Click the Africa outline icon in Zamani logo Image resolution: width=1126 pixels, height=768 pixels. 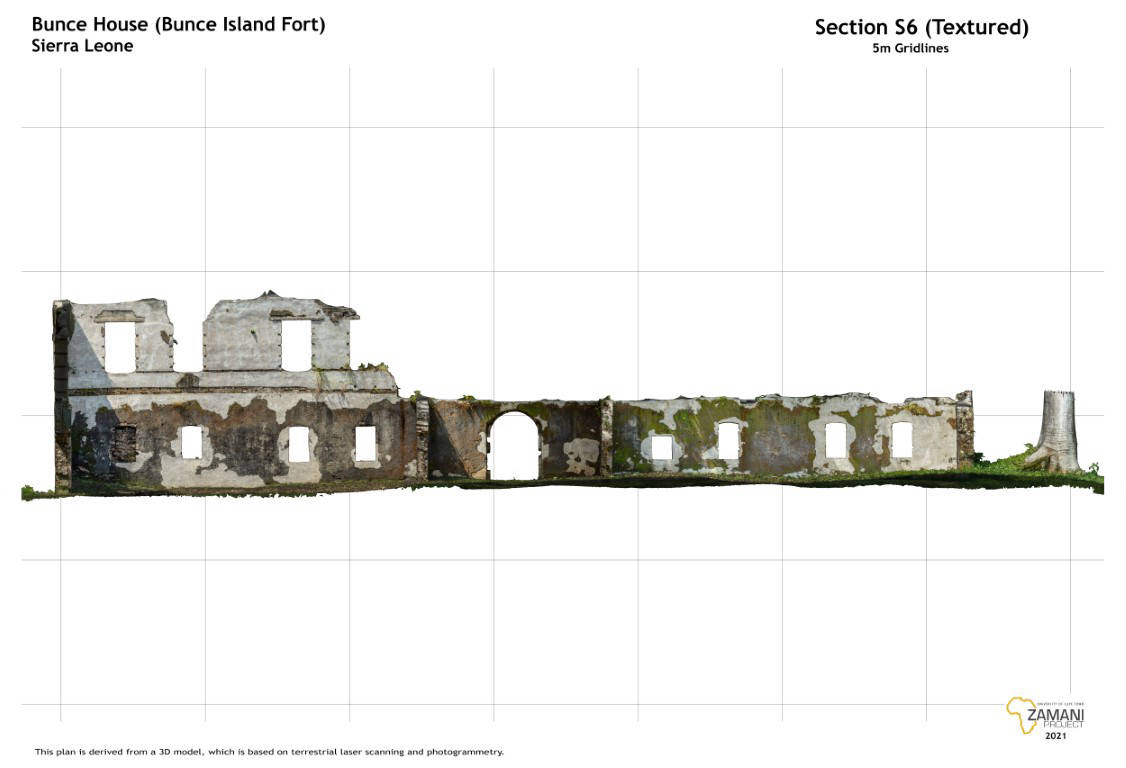coord(1021,714)
